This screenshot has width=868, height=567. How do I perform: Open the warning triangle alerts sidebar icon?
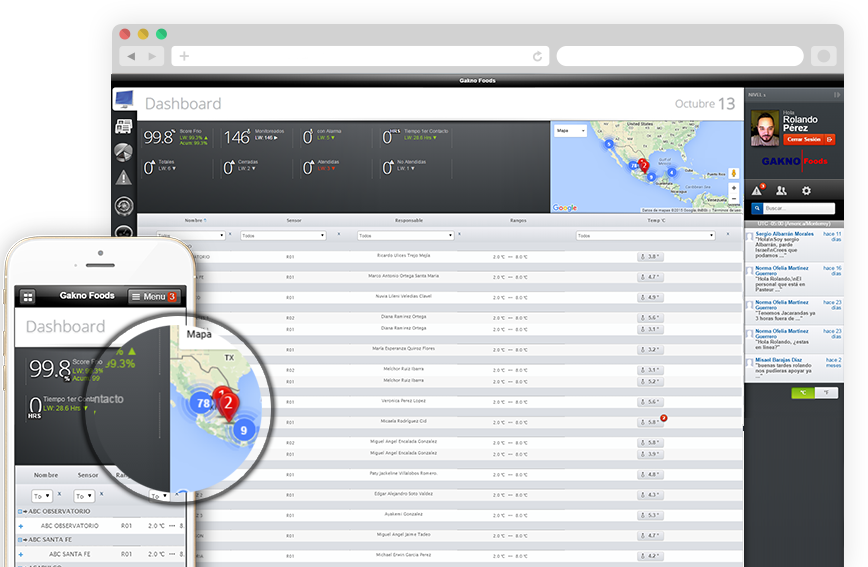tap(123, 178)
